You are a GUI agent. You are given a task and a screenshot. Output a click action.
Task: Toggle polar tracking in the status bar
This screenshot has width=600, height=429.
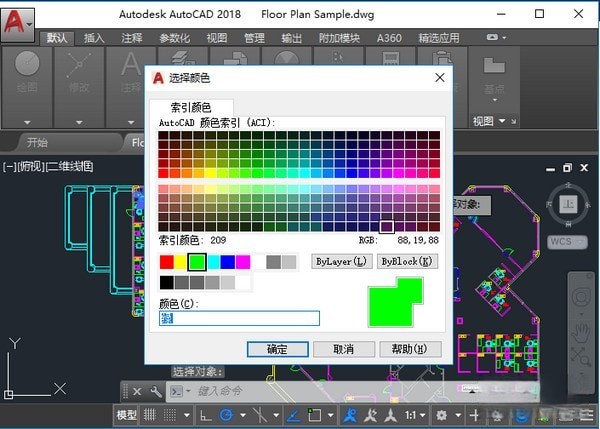tap(227, 415)
